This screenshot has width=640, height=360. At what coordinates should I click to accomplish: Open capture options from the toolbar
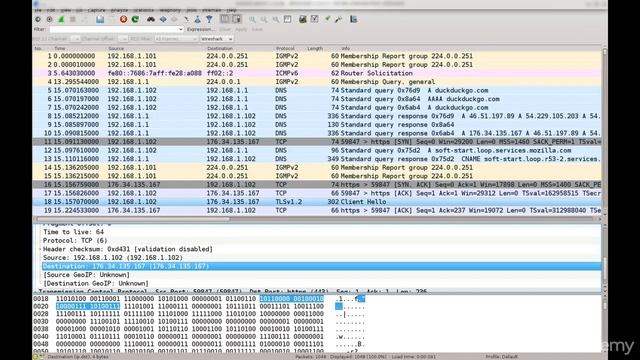pos(49,19)
